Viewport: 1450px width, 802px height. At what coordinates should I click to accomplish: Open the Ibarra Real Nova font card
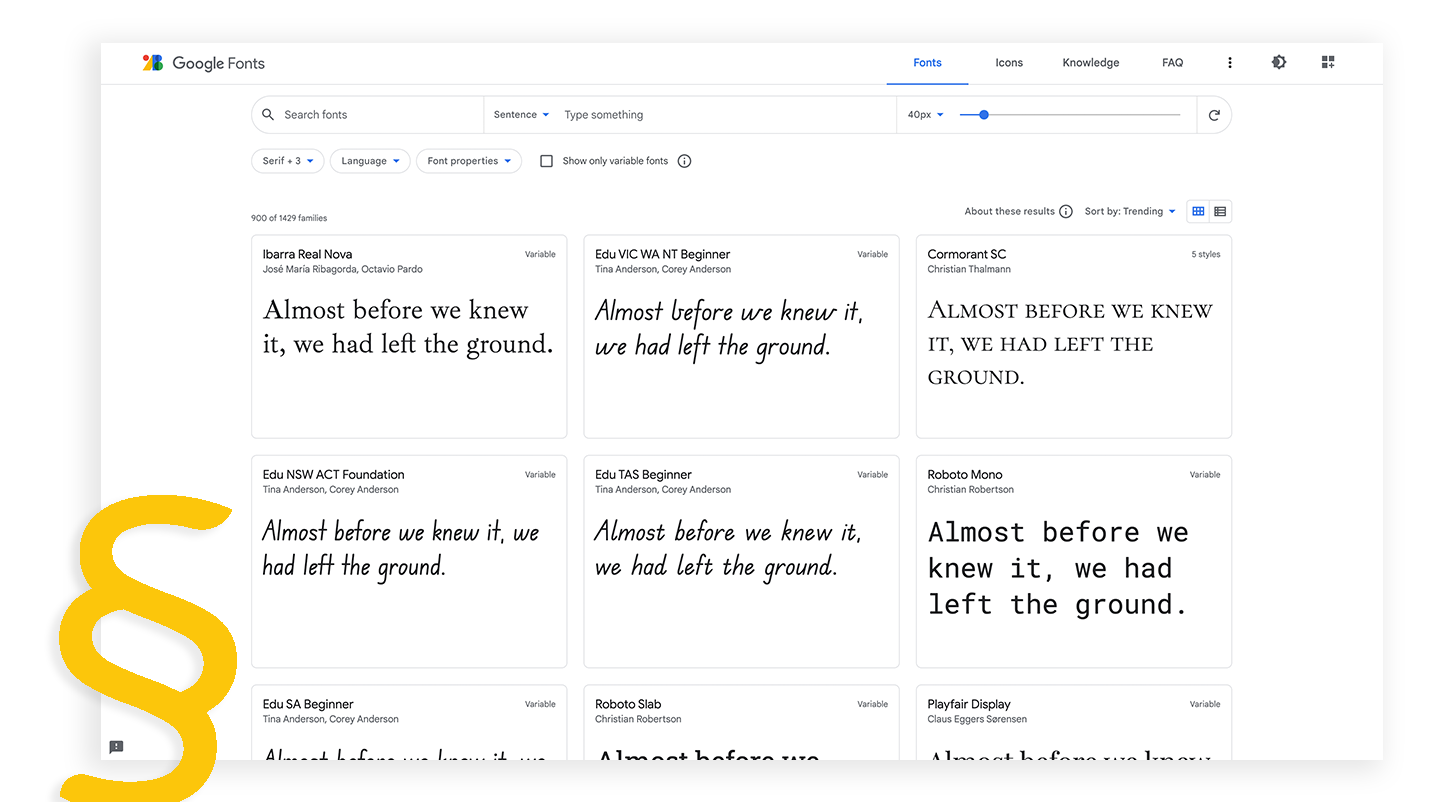409,337
